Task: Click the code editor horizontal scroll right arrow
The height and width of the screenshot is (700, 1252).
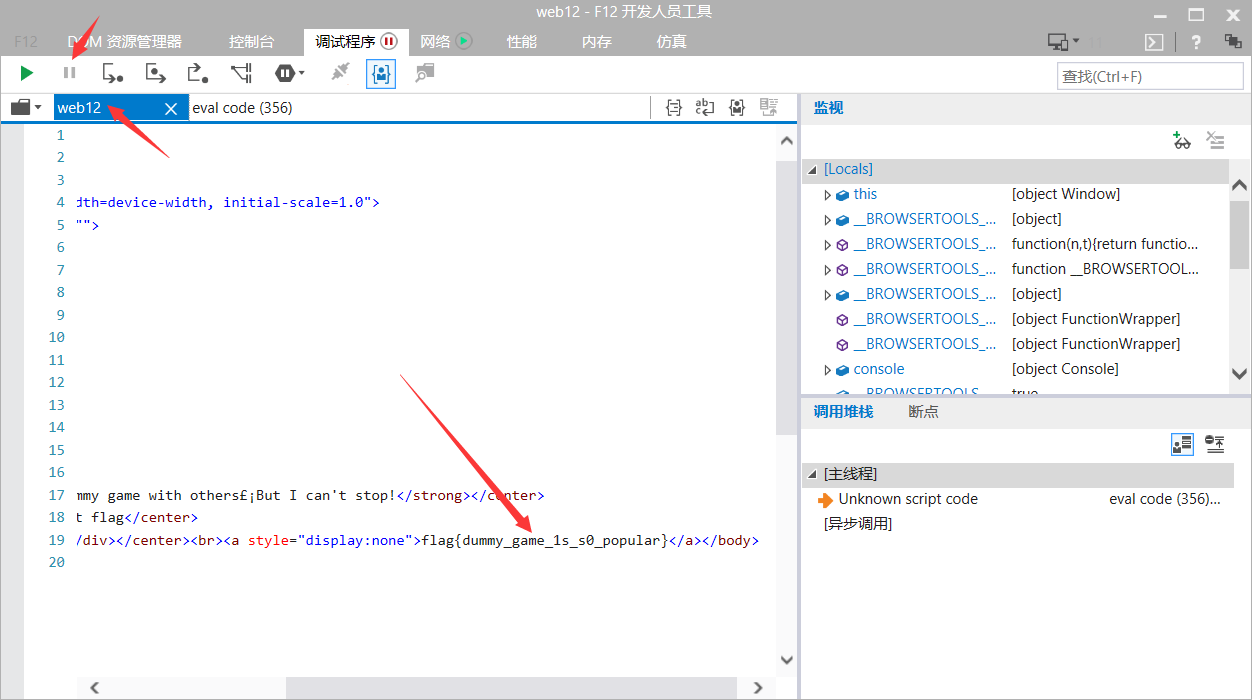Action: 758,688
